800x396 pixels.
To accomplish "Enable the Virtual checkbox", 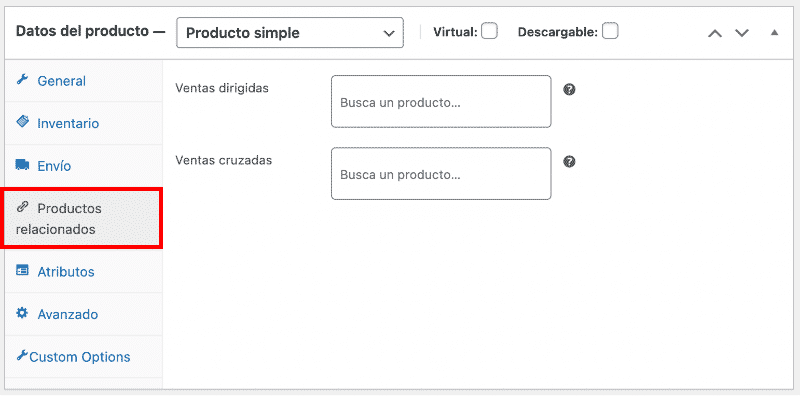I will point(490,32).
